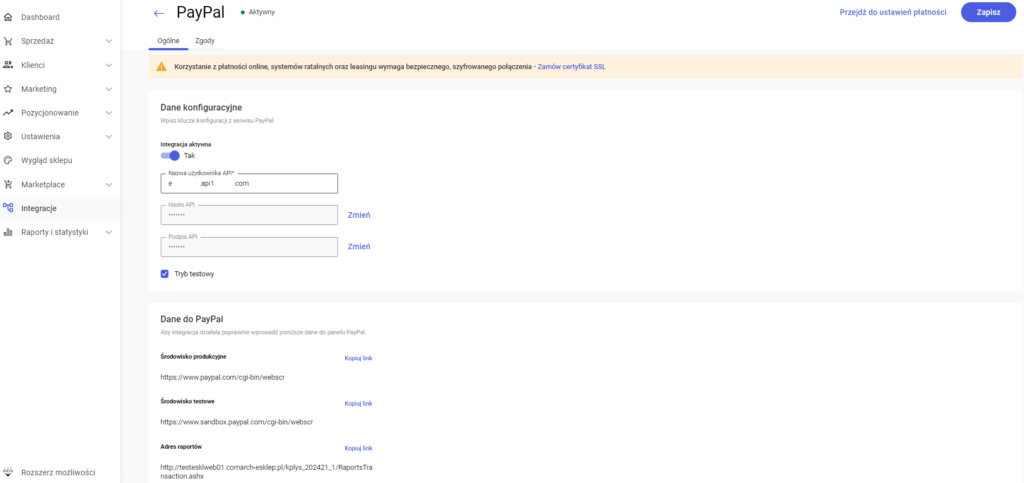Image resolution: width=1024 pixels, height=483 pixels.
Task: Expand the Sprzedaż menu chevron
Action: [x=109, y=41]
